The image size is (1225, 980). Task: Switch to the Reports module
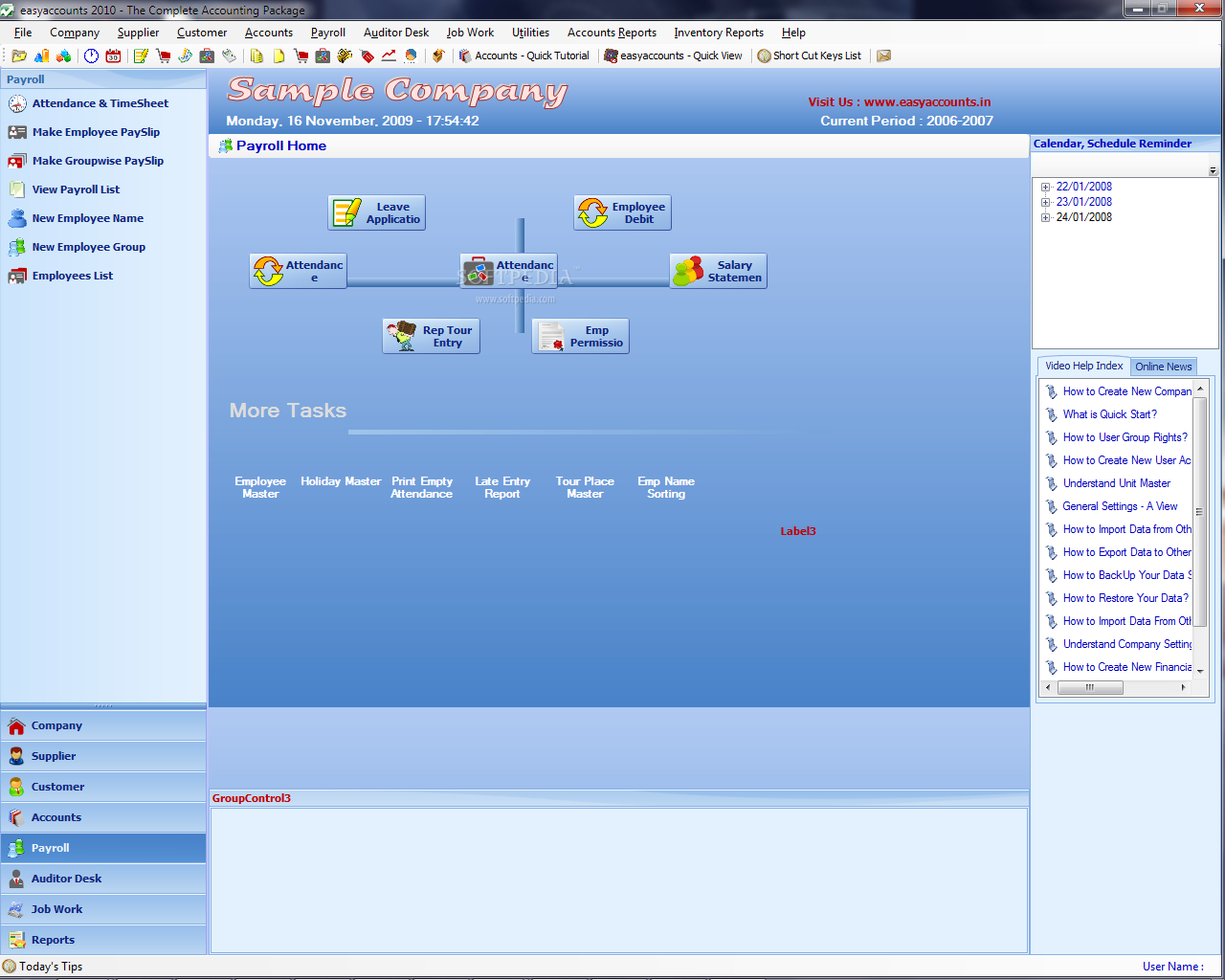[103, 940]
